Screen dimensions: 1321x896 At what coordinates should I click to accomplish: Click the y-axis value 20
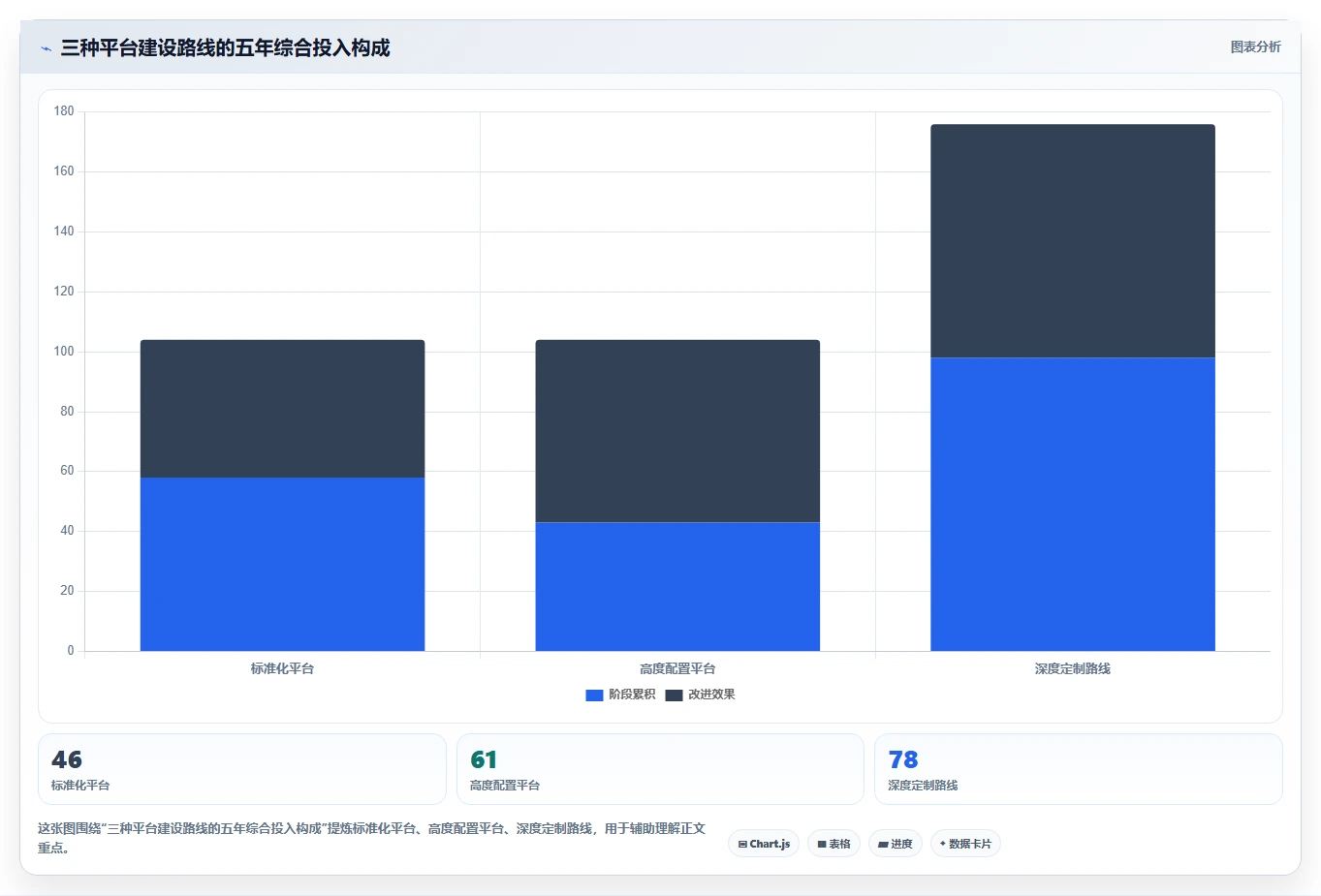(x=67, y=591)
